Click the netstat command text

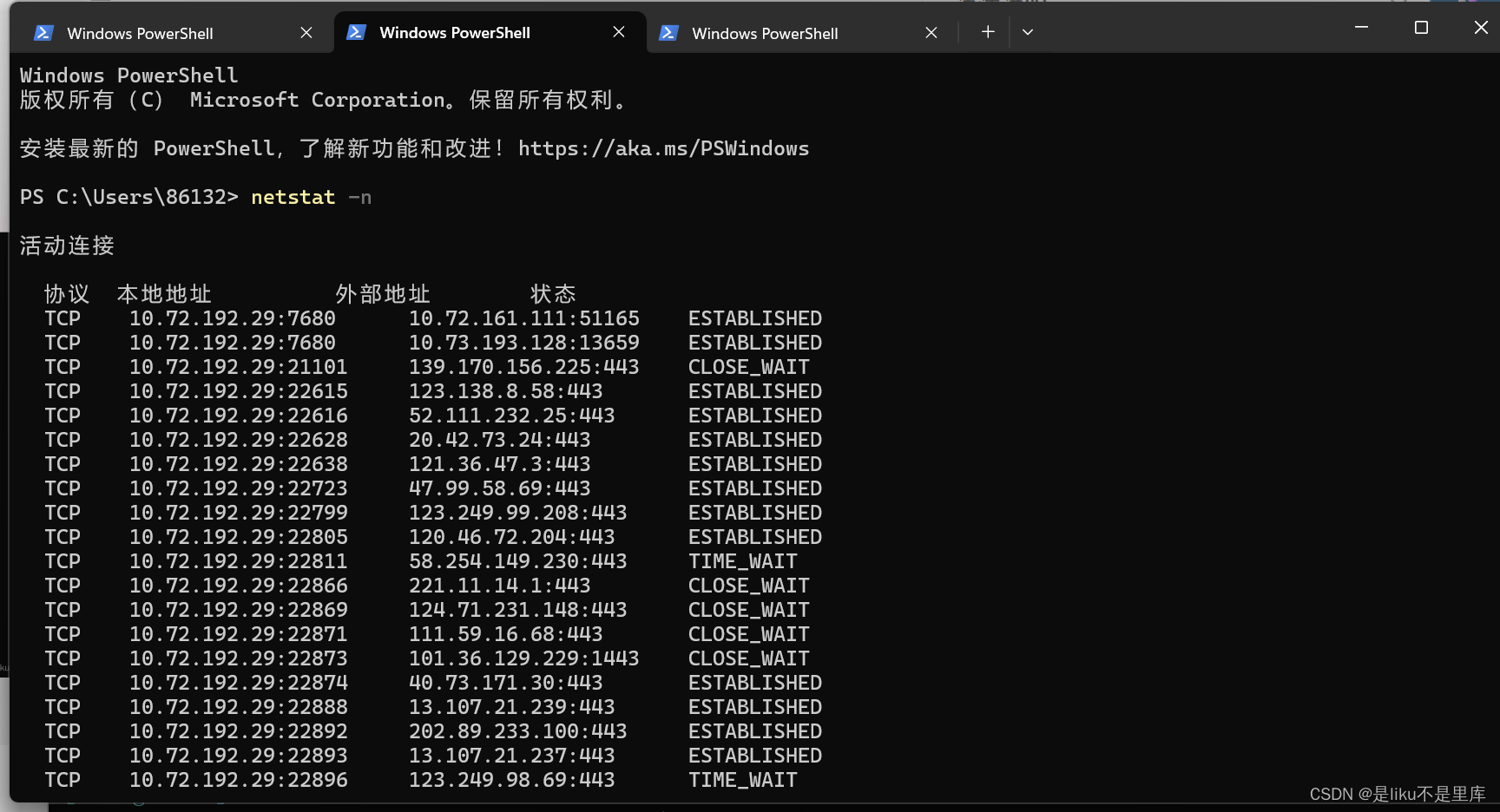(x=293, y=197)
